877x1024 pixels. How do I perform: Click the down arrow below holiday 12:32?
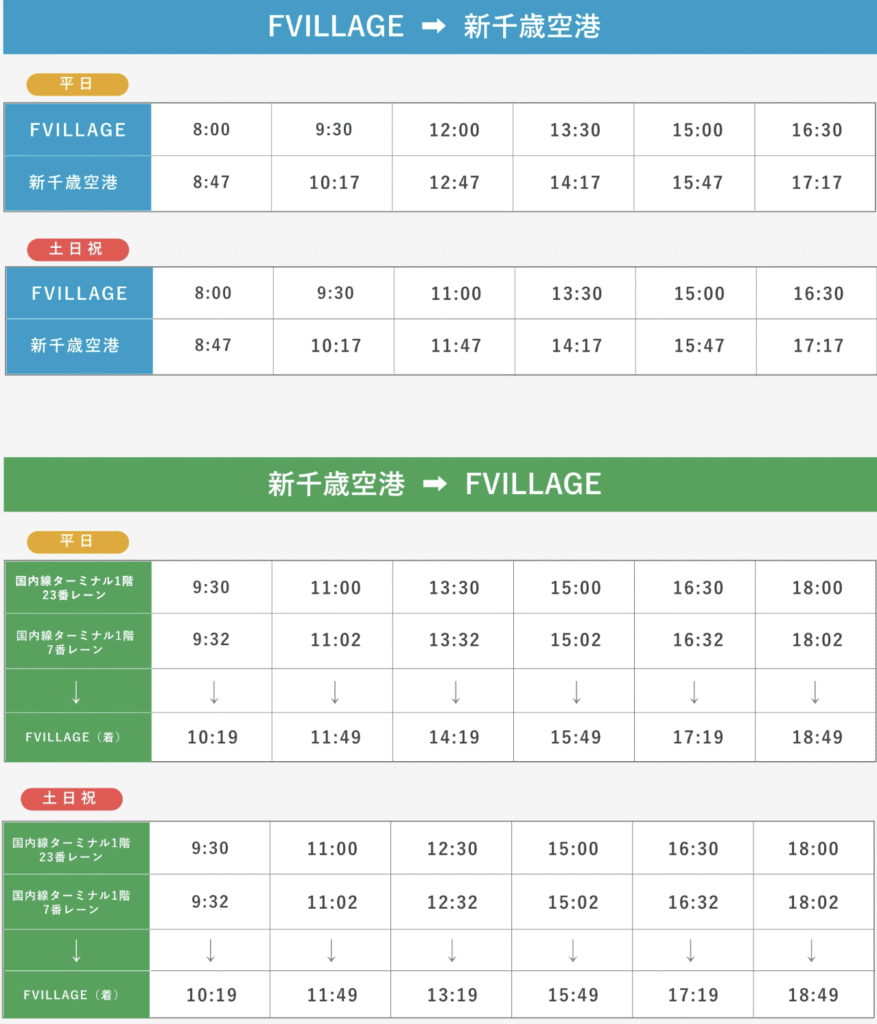(x=452, y=951)
